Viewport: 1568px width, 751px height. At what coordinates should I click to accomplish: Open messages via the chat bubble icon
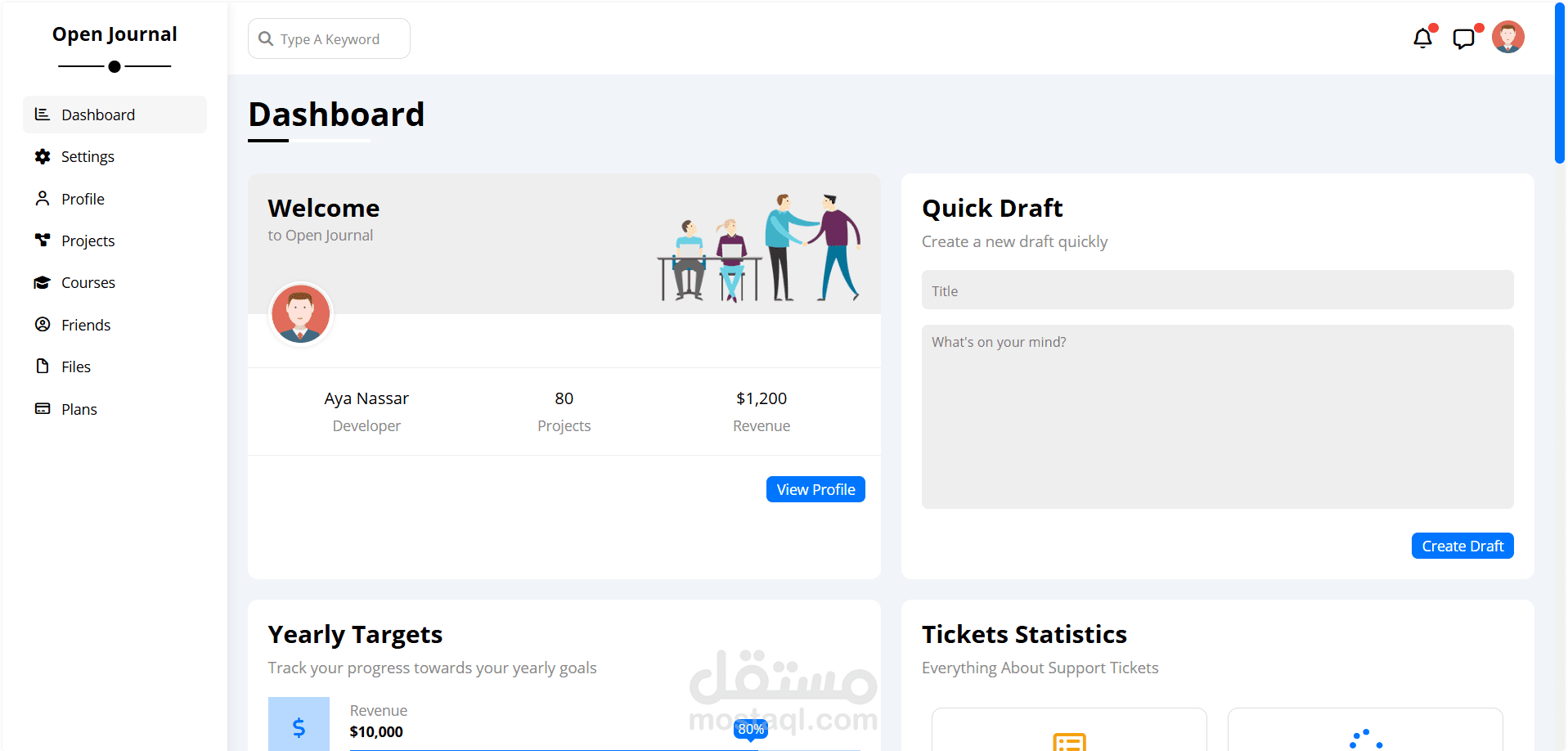coord(1465,38)
